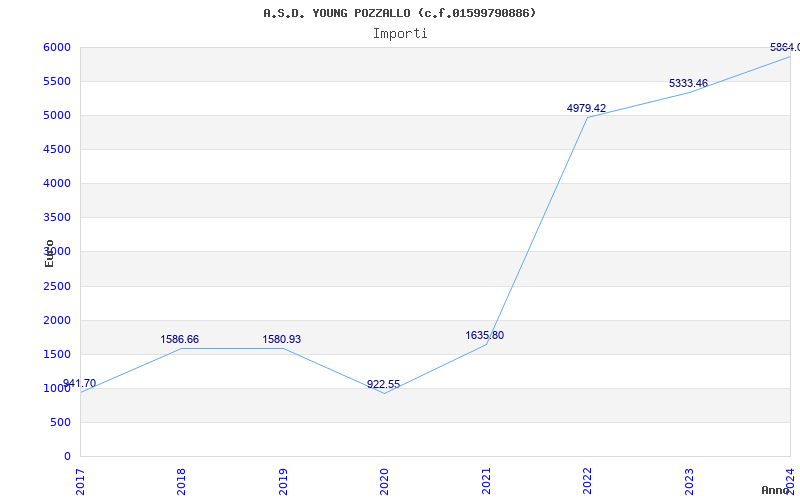Click the 2019 x-axis label
The image size is (800, 500).
point(283,482)
